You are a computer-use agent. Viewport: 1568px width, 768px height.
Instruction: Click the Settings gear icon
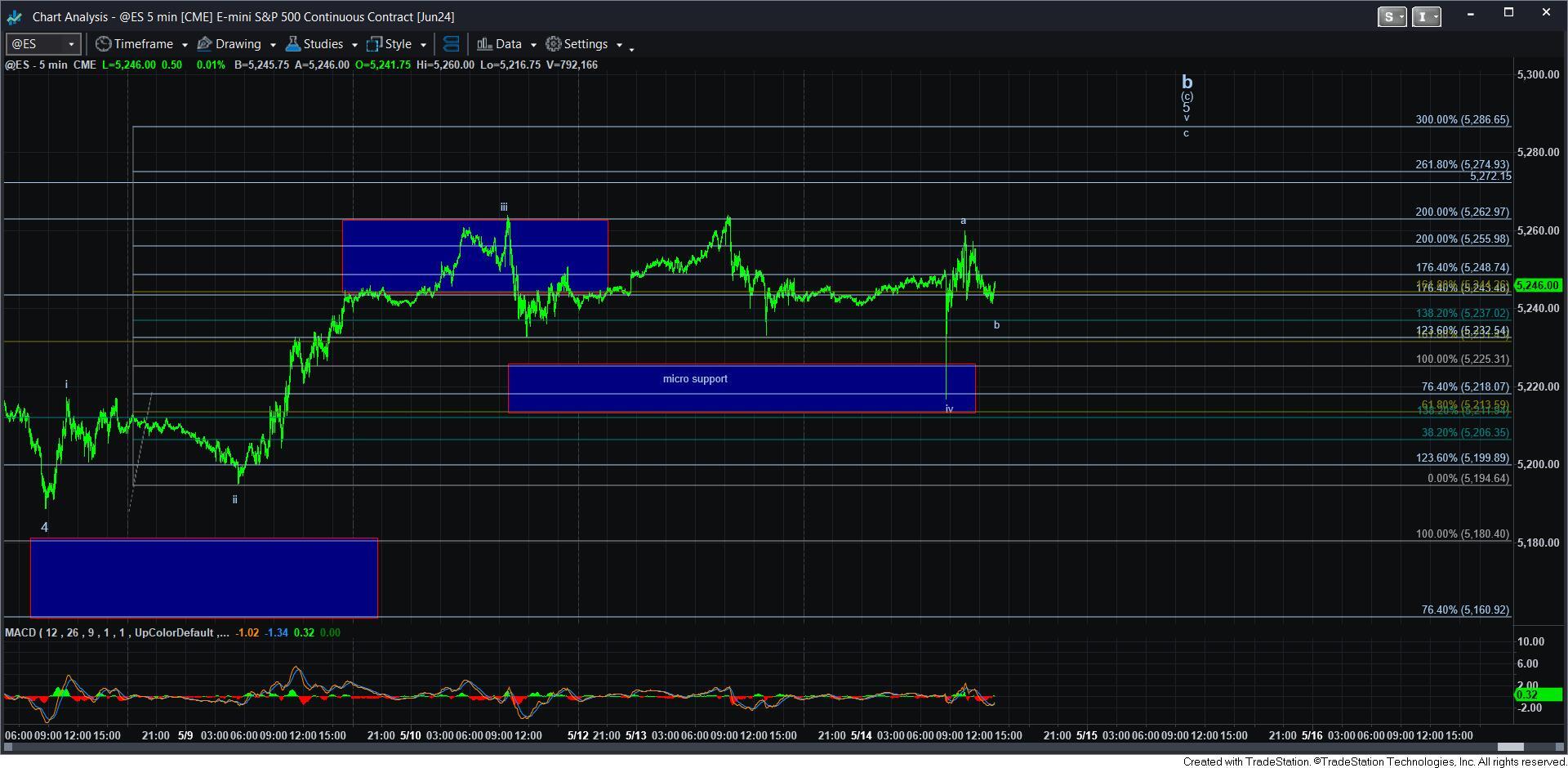coord(554,44)
